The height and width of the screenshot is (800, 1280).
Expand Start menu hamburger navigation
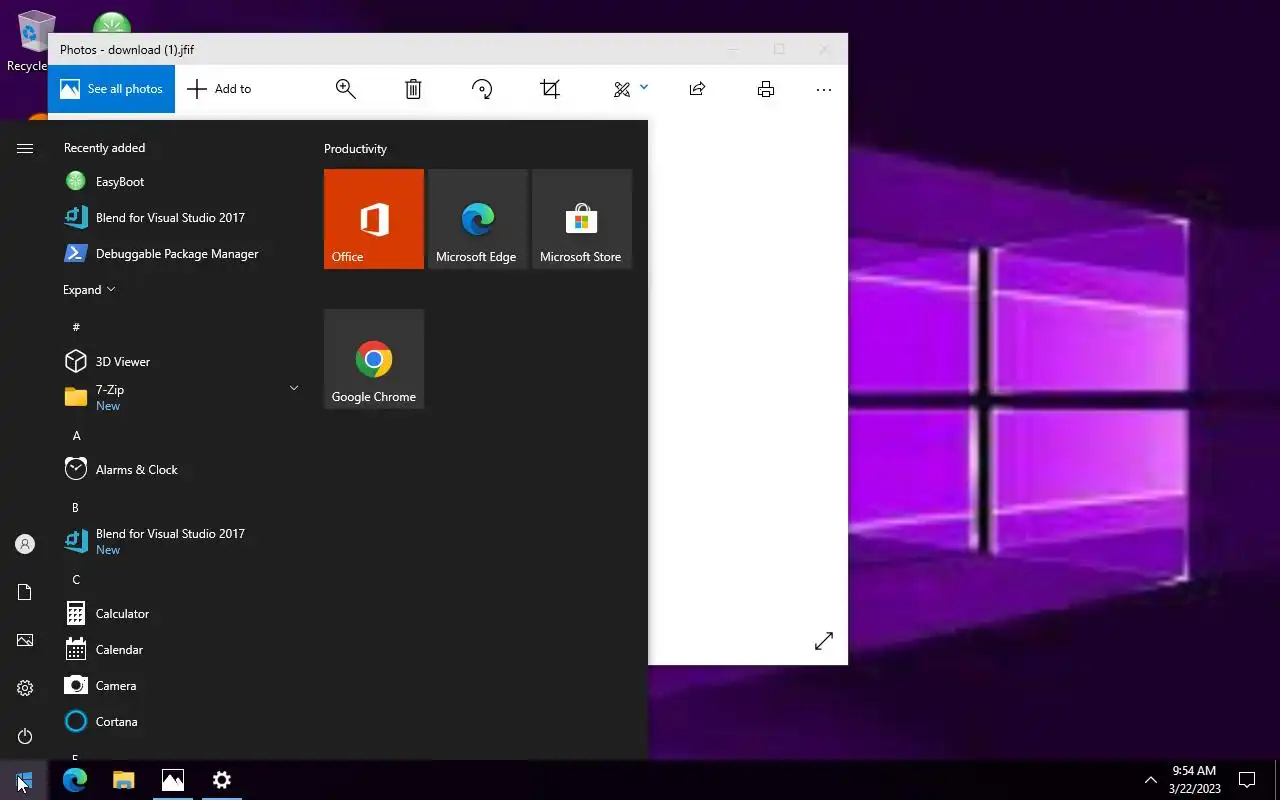25,148
